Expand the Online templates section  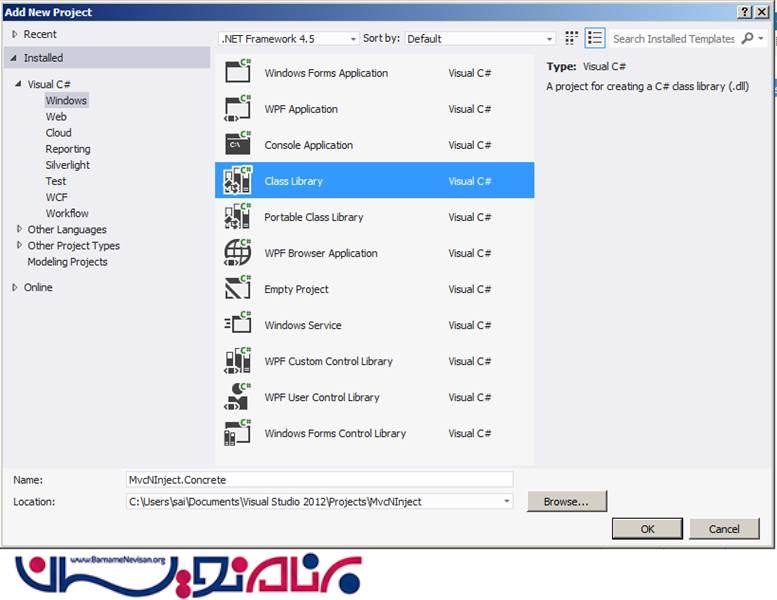(x=14, y=287)
